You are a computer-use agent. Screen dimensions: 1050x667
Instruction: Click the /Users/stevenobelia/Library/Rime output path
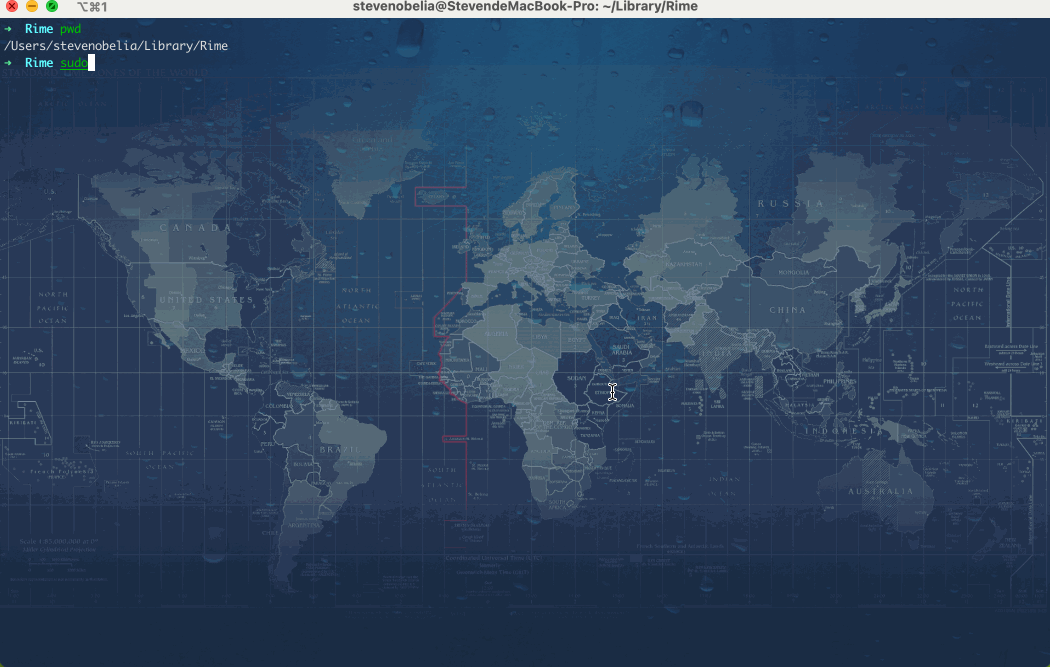point(116,46)
